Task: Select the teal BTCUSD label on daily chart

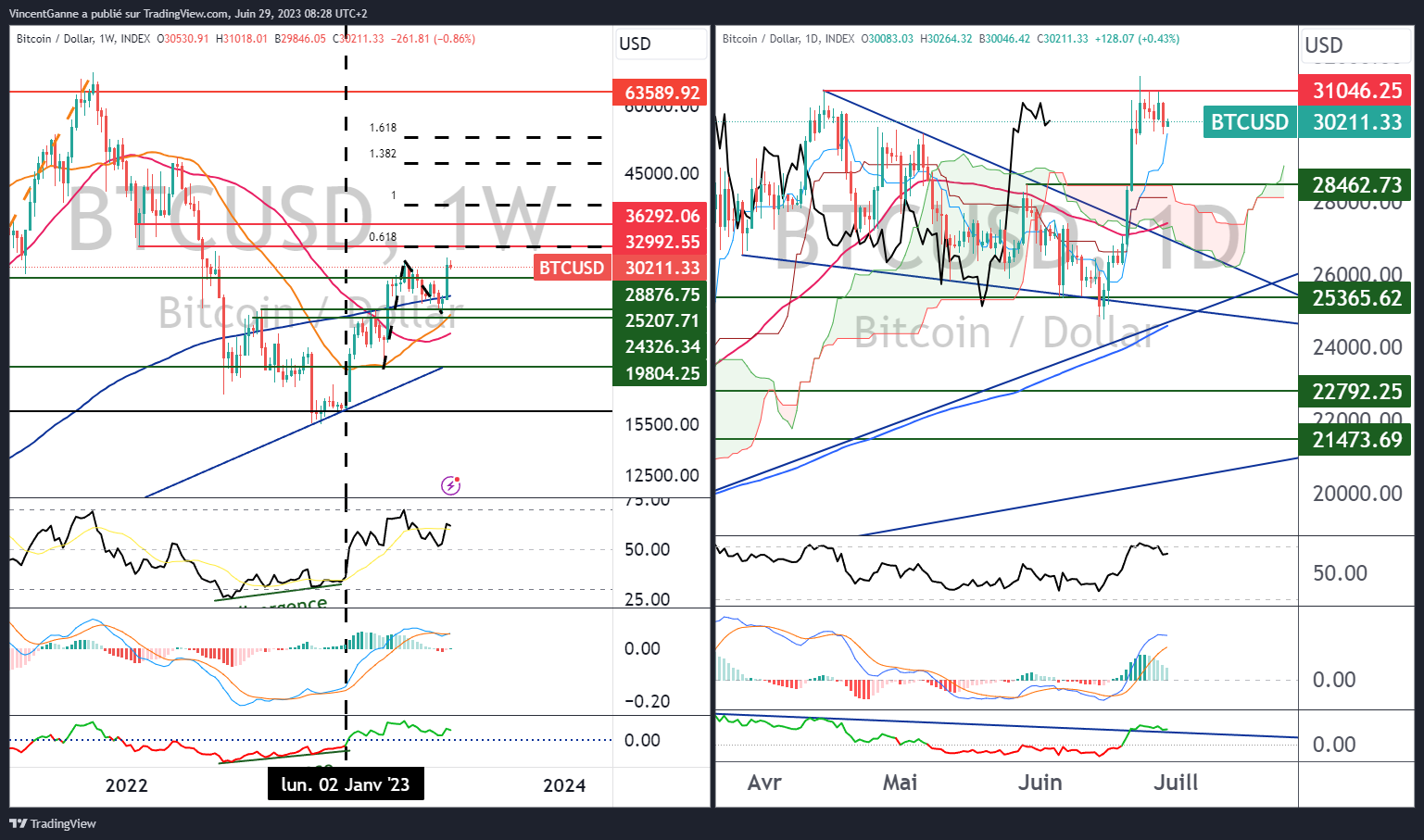Action: [1249, 121]
